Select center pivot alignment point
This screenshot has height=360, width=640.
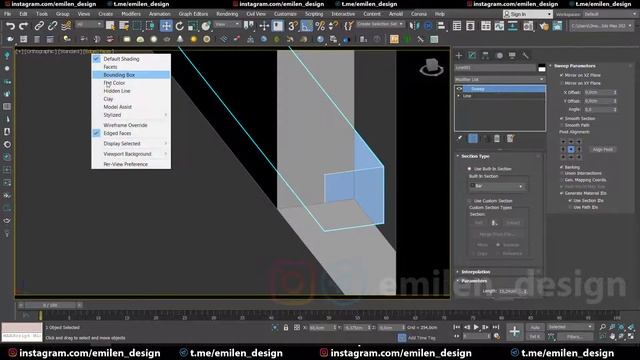571,149
